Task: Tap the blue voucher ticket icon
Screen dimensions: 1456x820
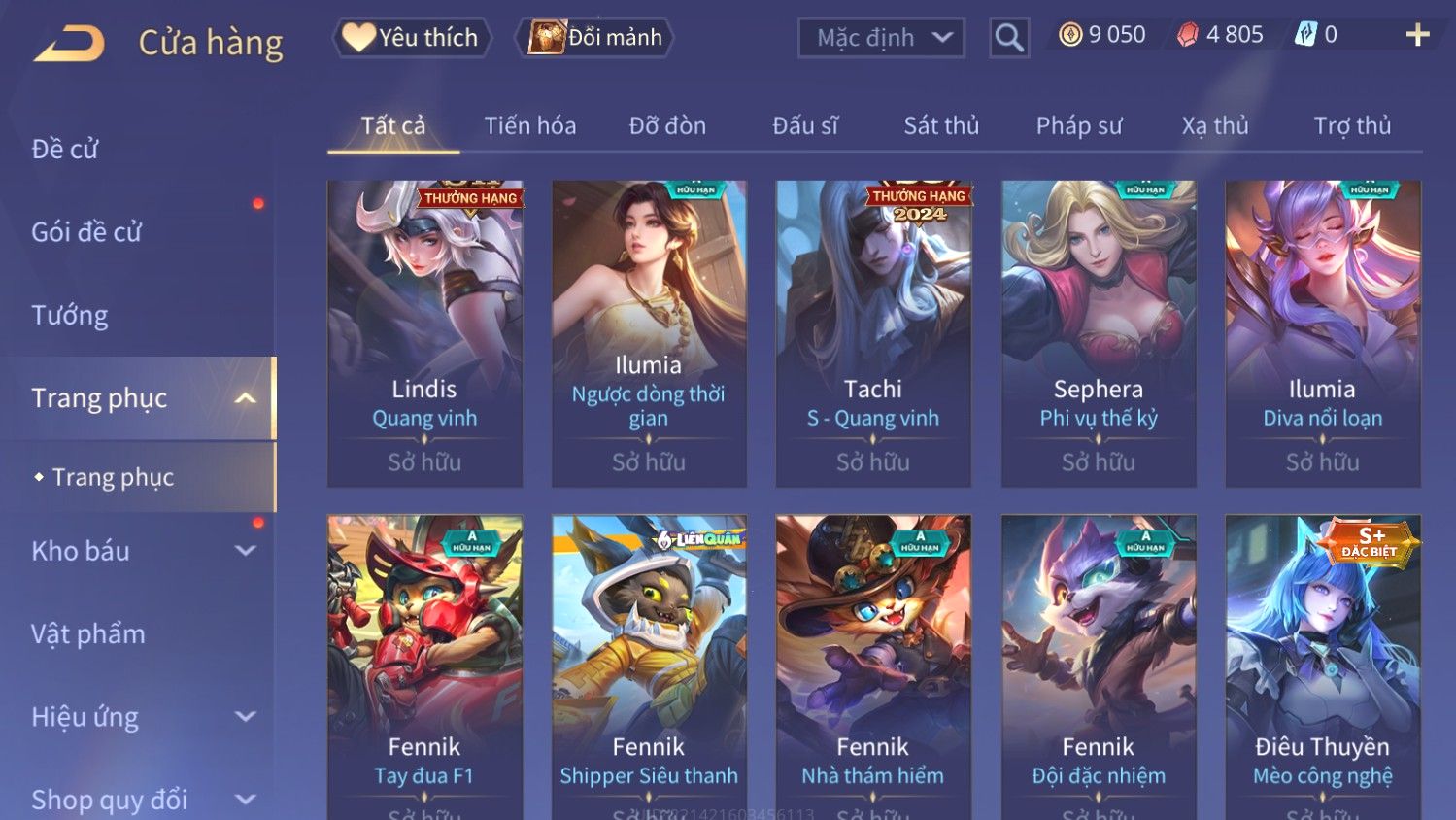Action: [1305, 35]
